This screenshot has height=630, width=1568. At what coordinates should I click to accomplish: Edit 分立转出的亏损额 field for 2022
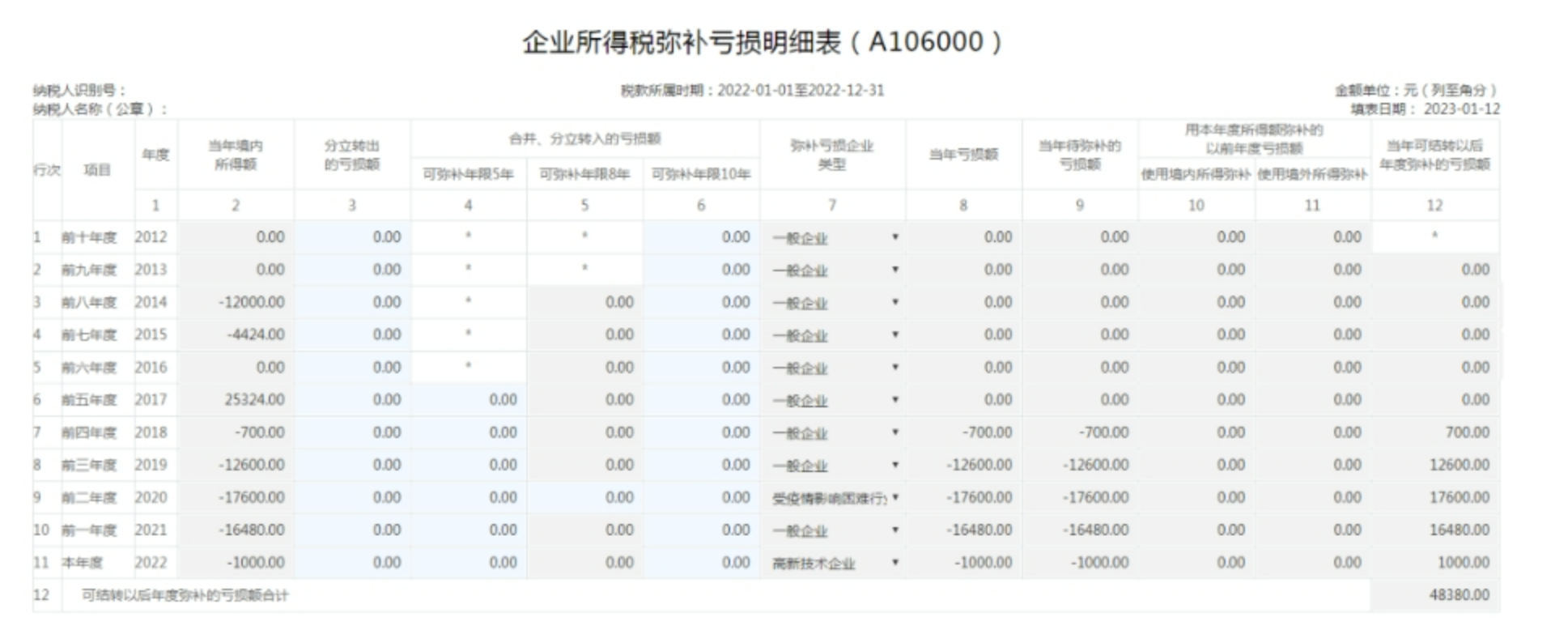click(352, 562)
